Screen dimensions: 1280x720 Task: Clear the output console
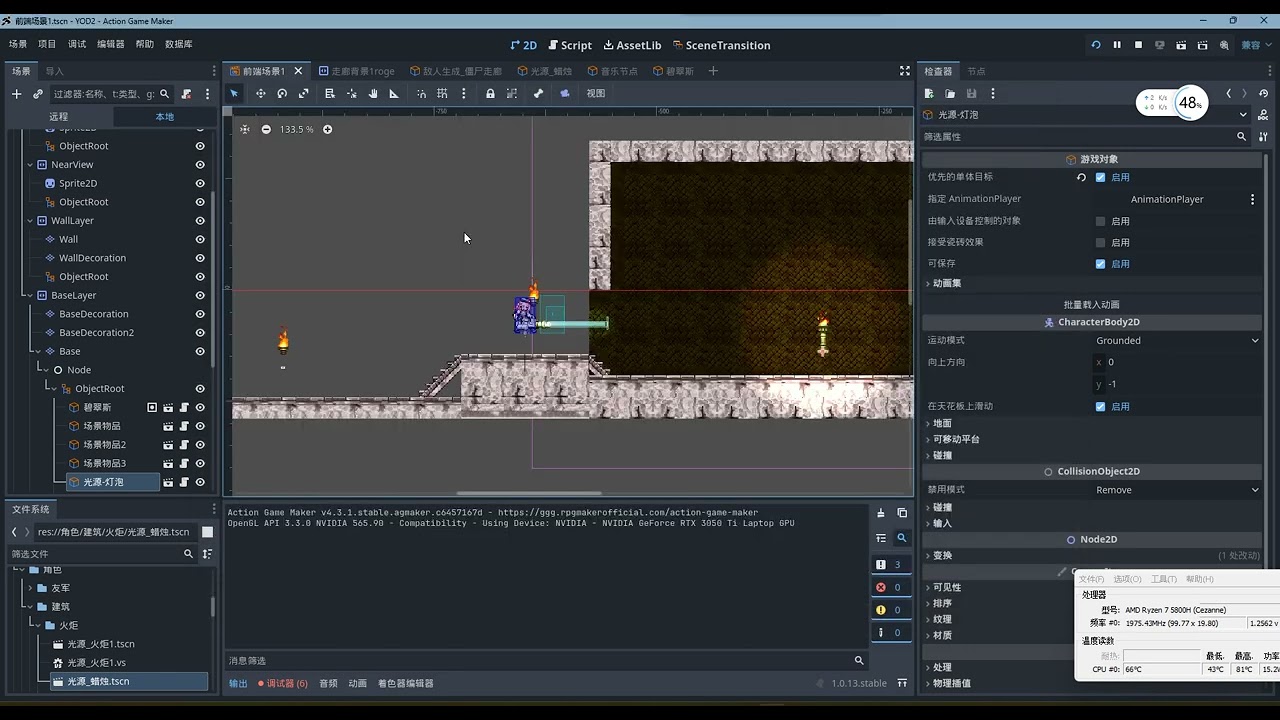881,513
